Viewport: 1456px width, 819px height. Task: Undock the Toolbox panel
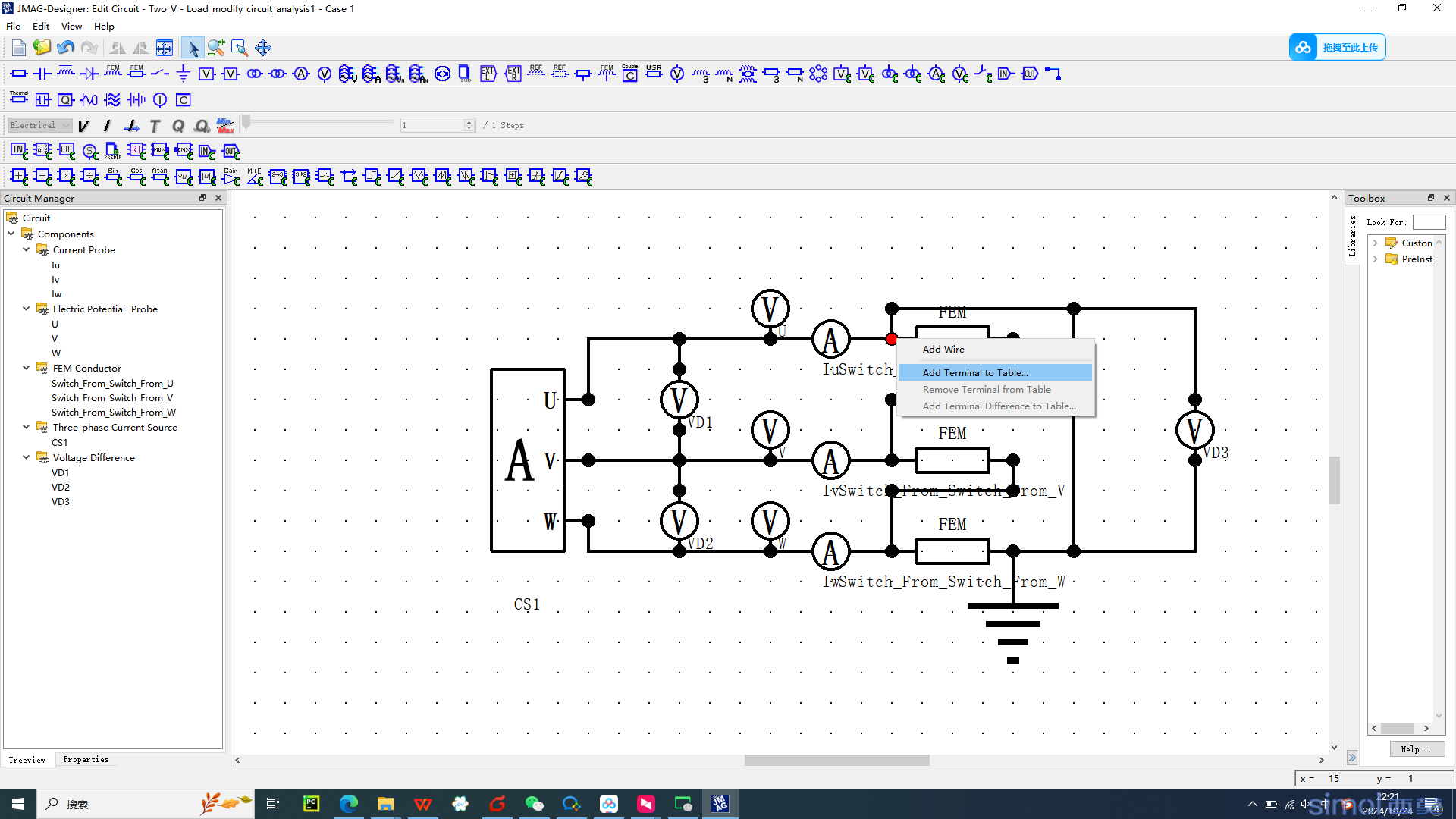point(1430,198)
